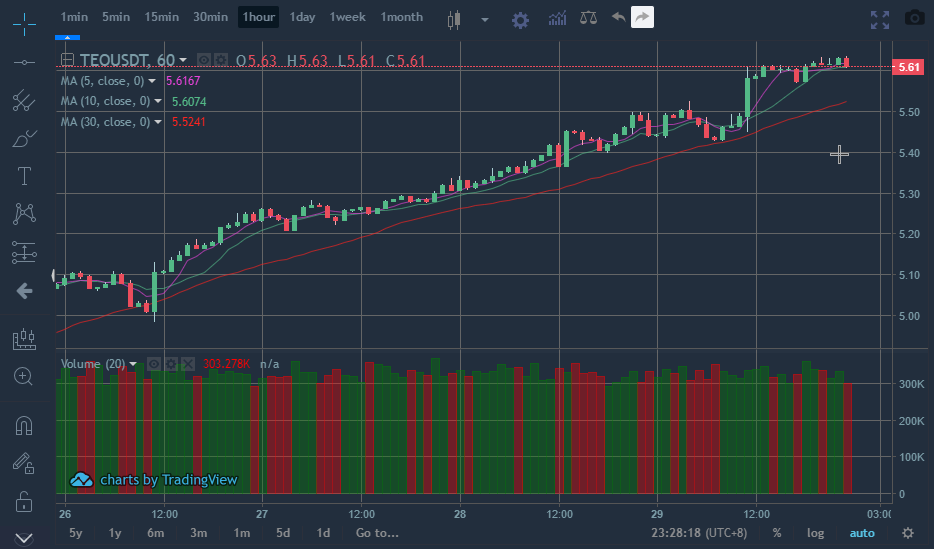
Task: Activate the zoom in tool
Action: 24,376
